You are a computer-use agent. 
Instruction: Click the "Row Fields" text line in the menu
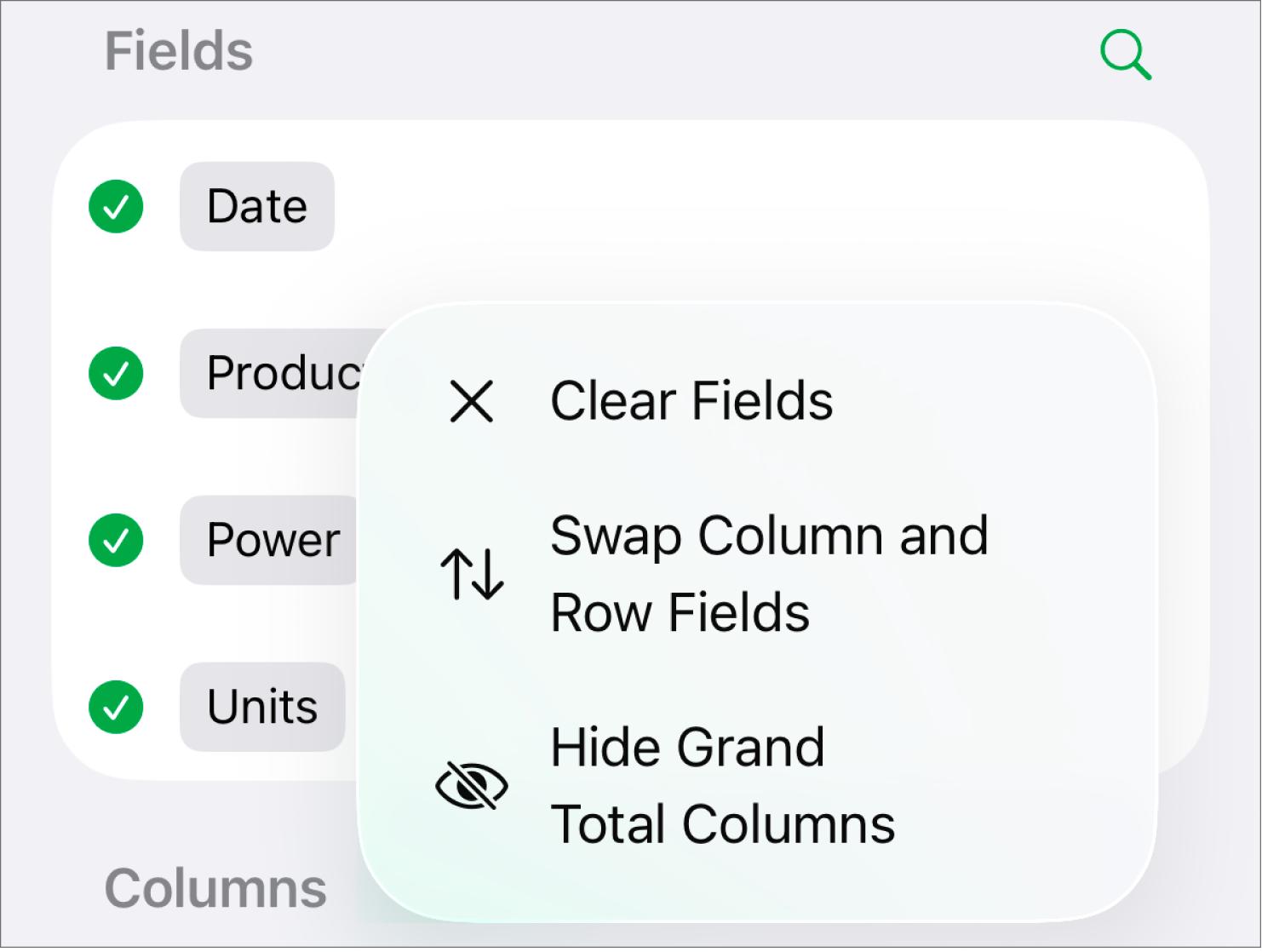pyautogui.click(x=680, y=612)
